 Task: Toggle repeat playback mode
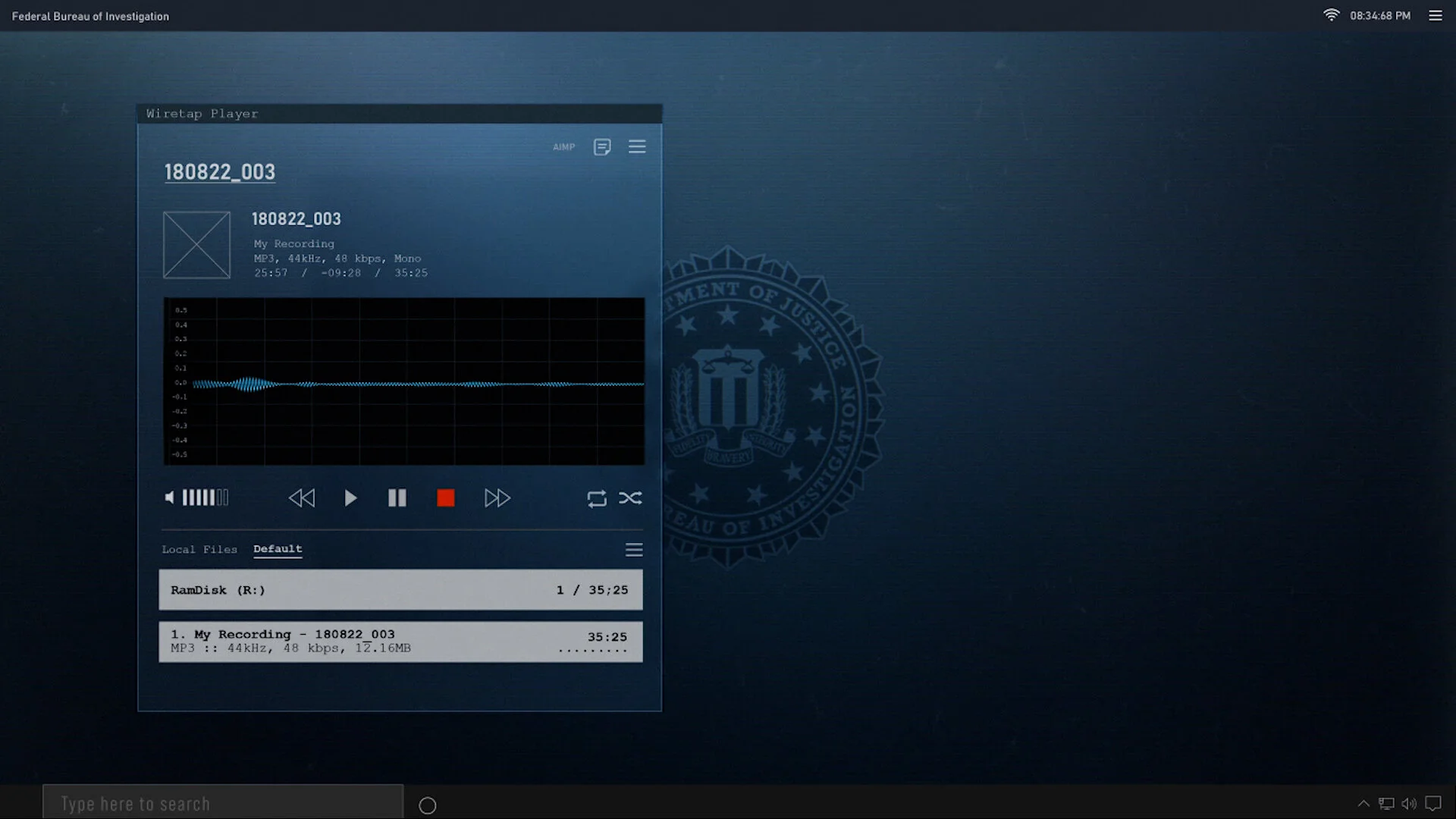(x=597, y=498)
